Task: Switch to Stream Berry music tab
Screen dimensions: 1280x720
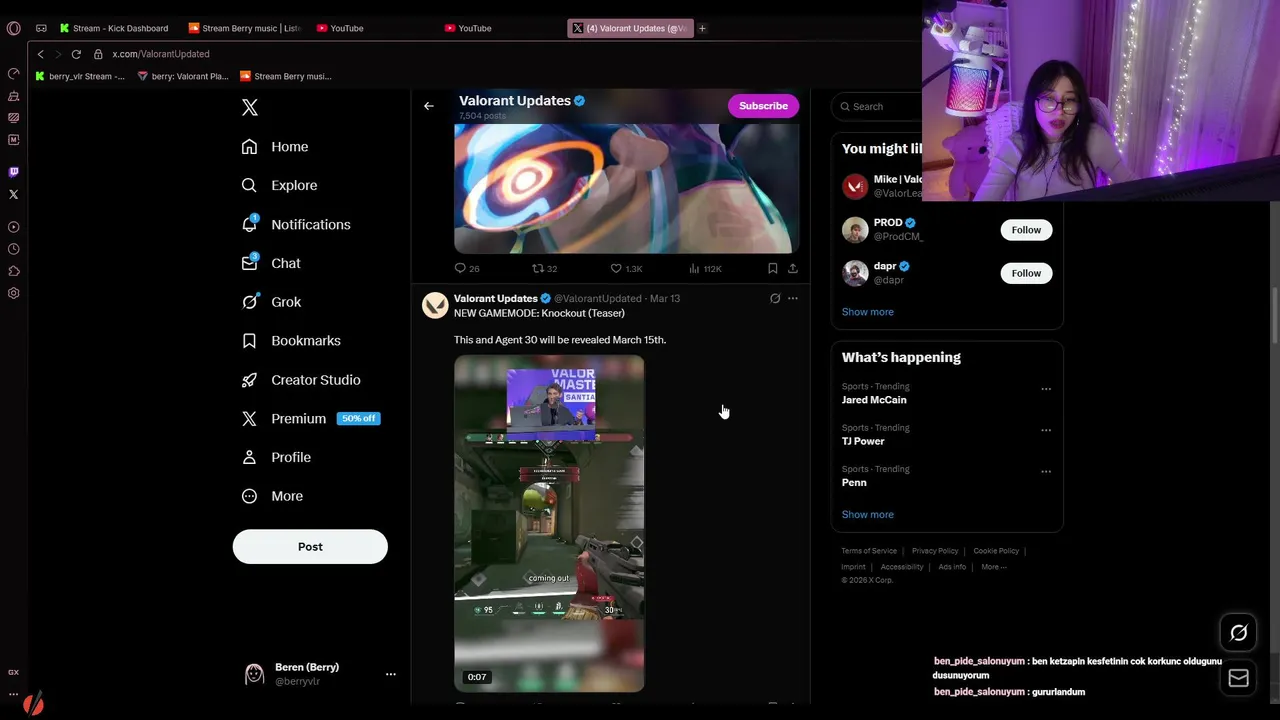Action: 245,28
